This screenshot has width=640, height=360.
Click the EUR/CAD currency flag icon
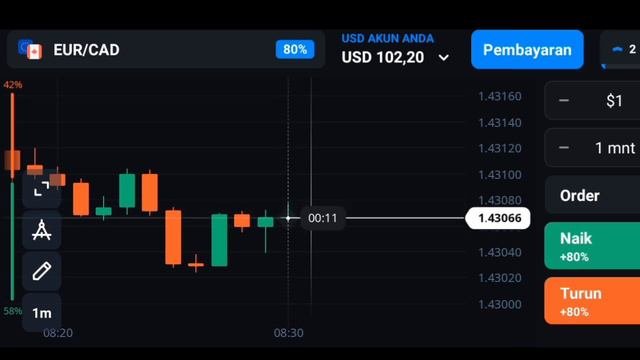point(30,50)
